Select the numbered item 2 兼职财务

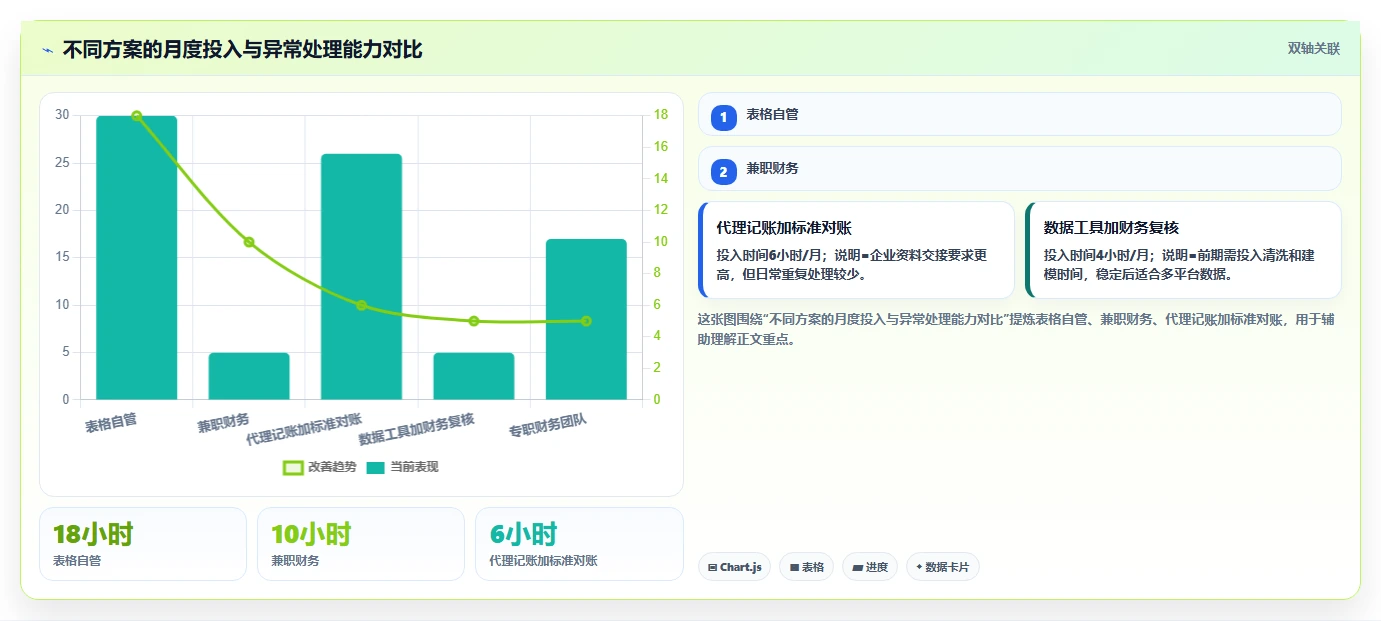pos(1019,168)
